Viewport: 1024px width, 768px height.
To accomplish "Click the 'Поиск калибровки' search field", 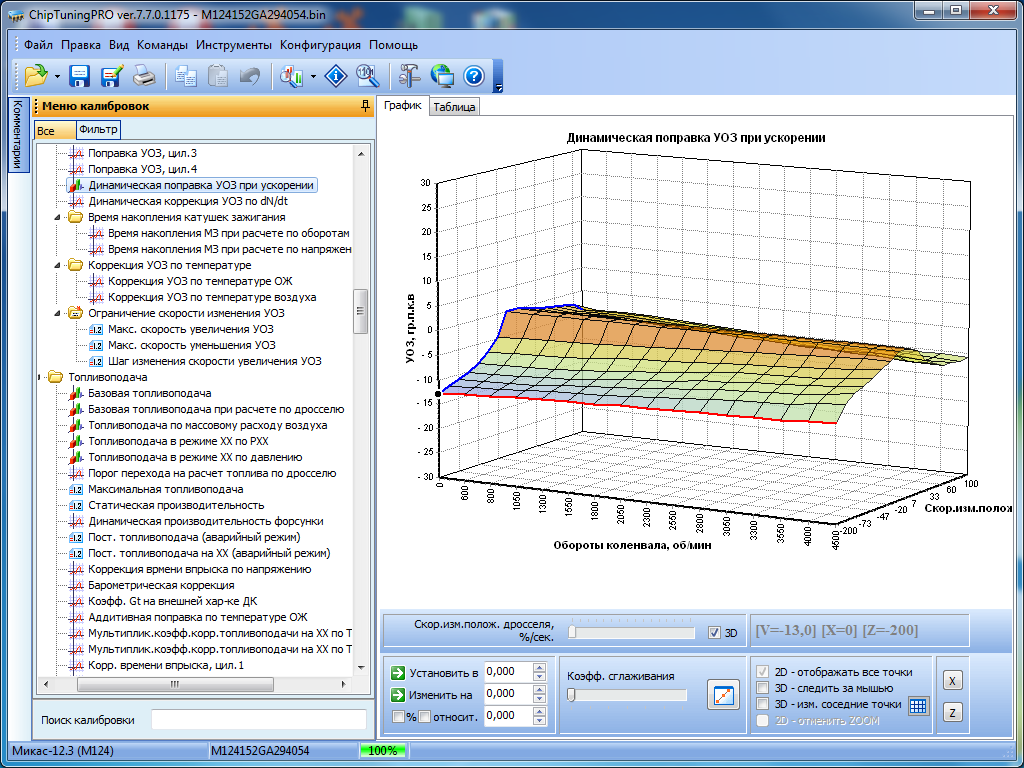I will (x=258, y=720).
